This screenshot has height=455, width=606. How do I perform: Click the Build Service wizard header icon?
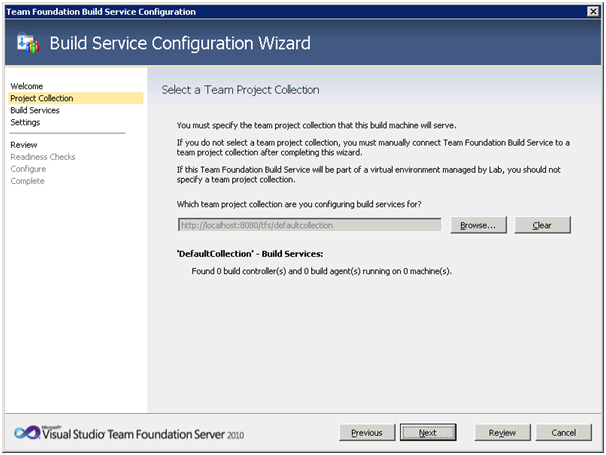click(x=28, y=43)
